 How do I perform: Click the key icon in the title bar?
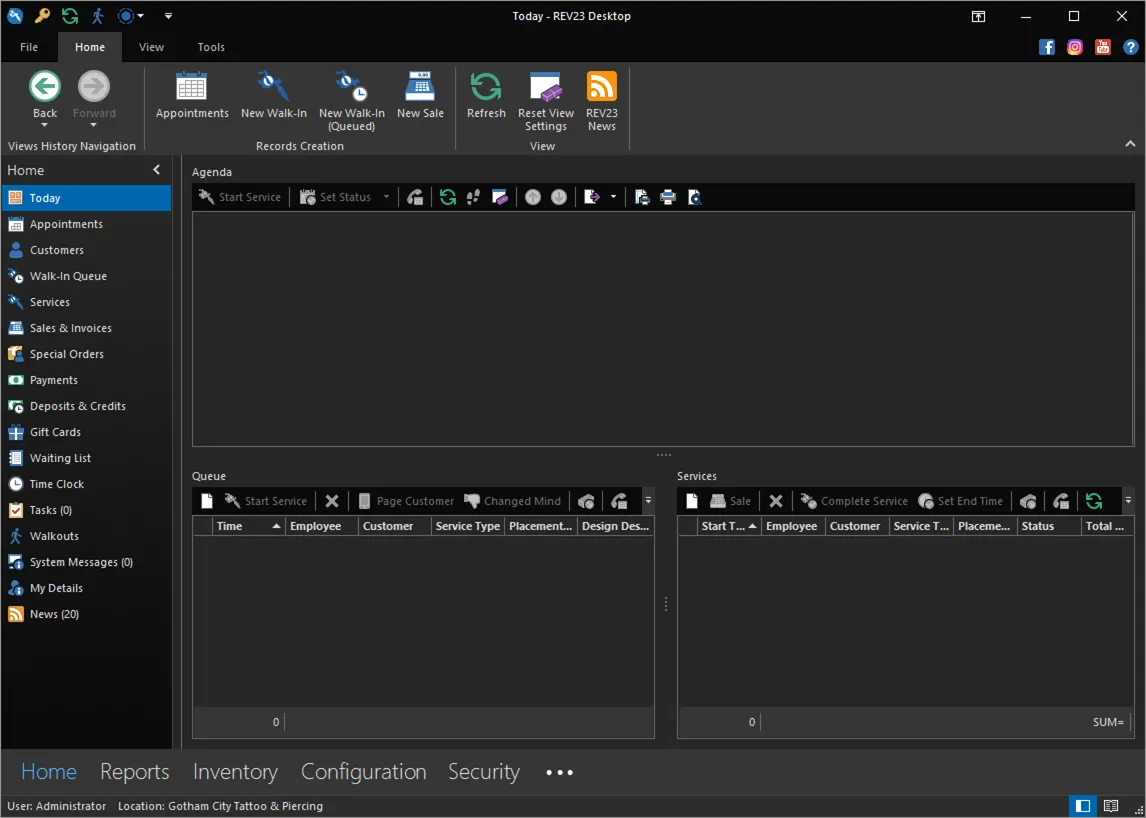pos(42,15)
